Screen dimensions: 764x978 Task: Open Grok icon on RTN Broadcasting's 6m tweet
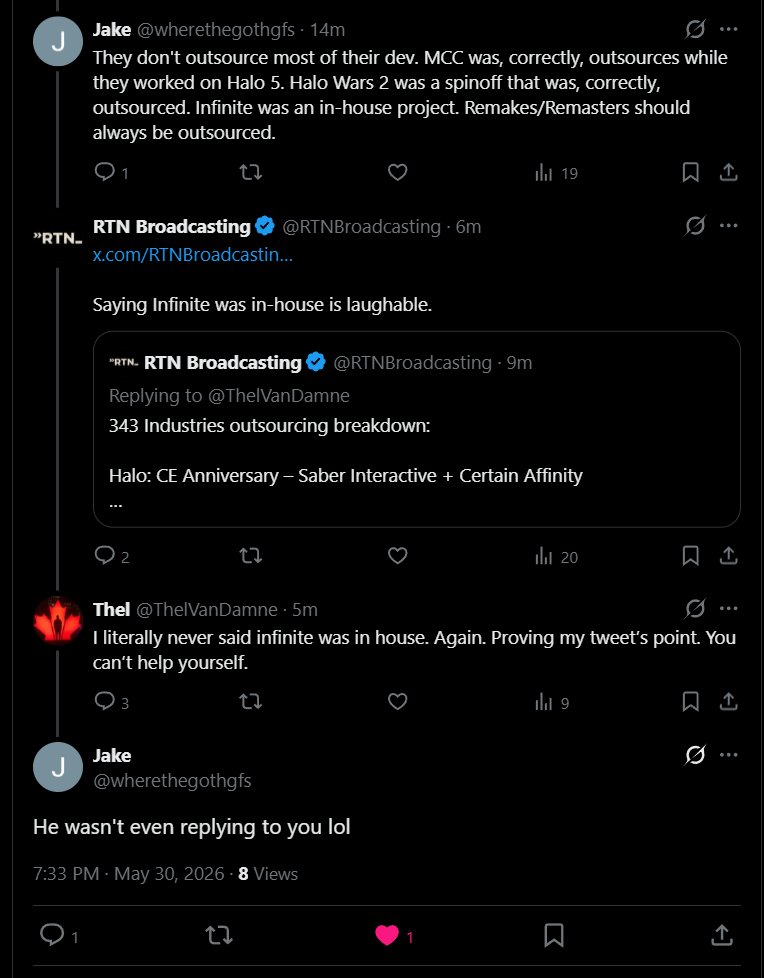point(695,225)
